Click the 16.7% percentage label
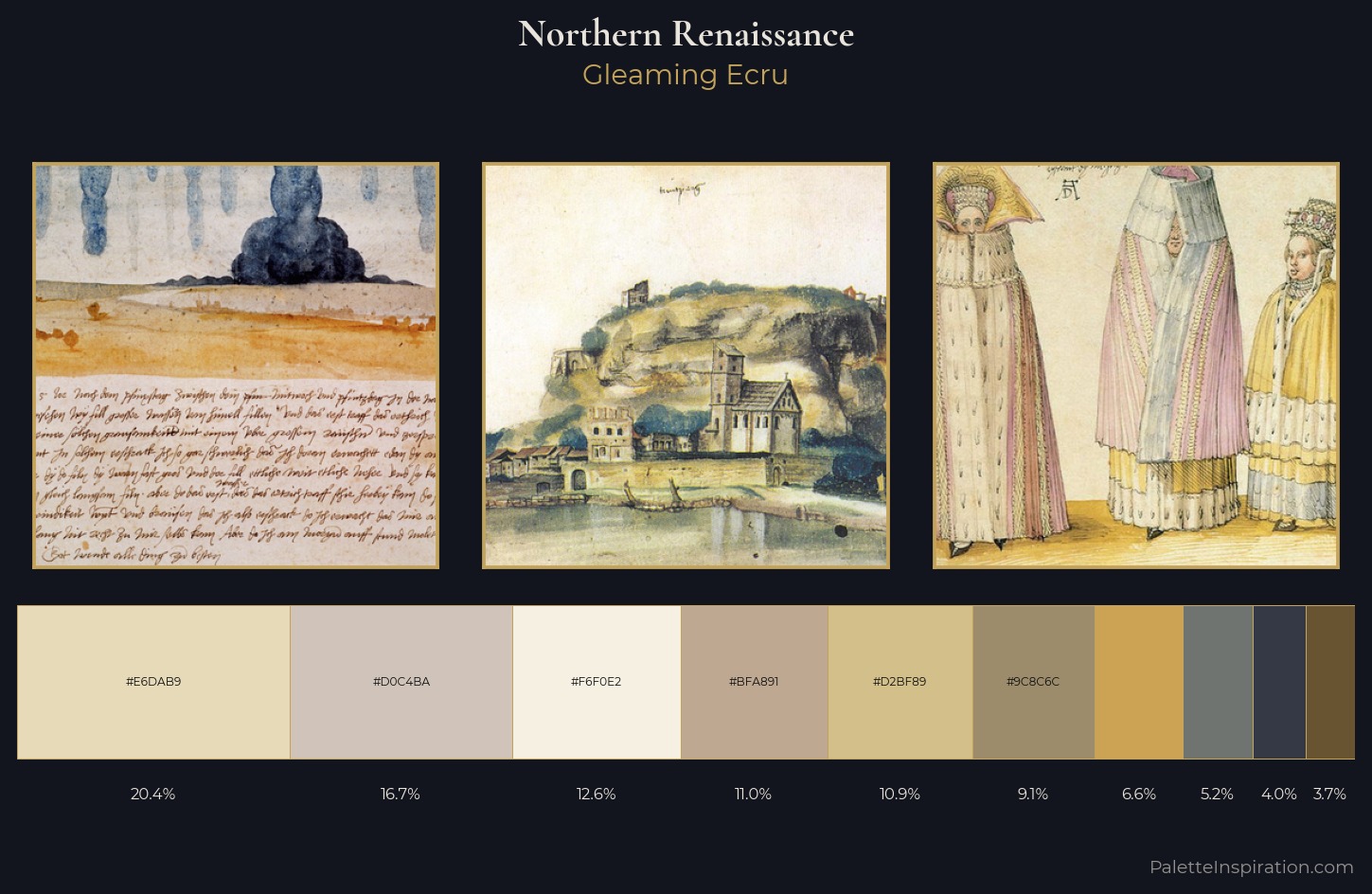Screen dimensions: 1372x894 pyautogui.click(x=401, y=794)
